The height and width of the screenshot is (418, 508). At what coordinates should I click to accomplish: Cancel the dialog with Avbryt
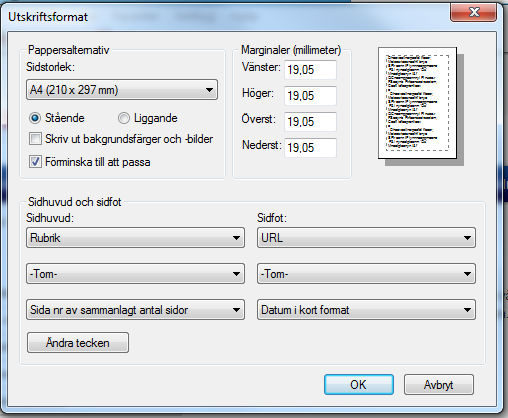click(x=439, y=384)
